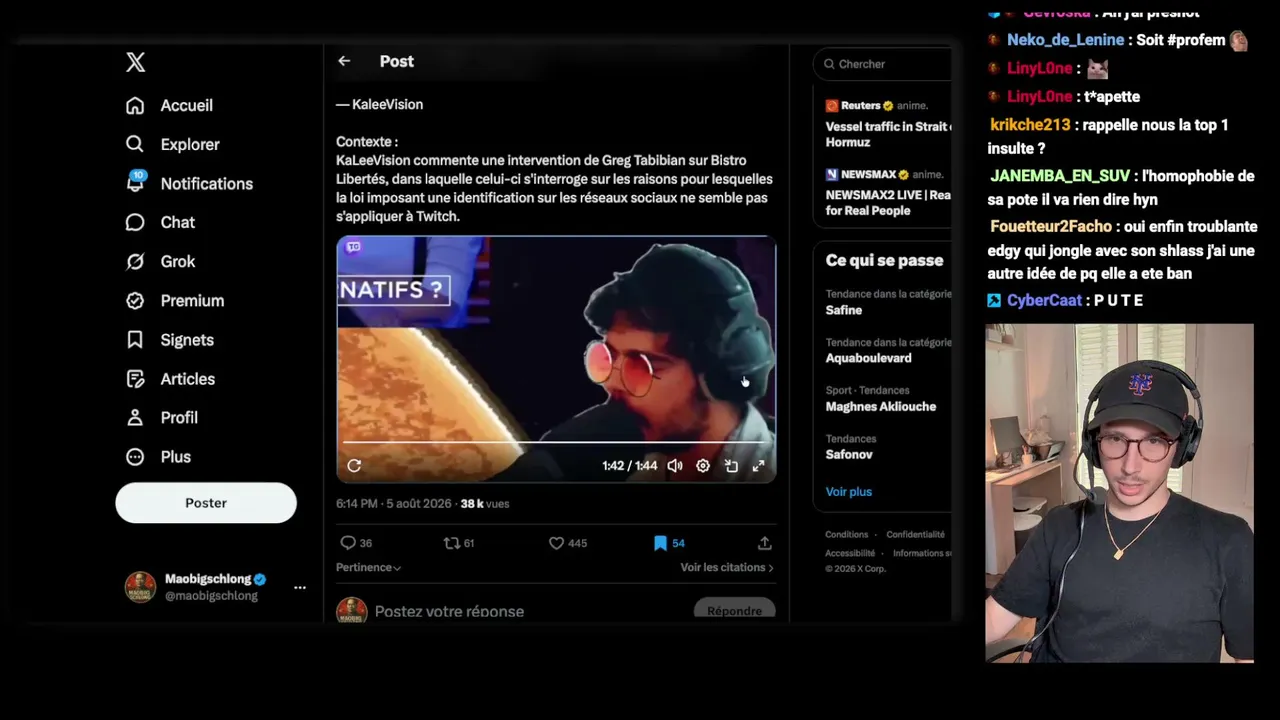1280x720 pixels.
Task: Open Grok from the sidebar
Action: pyautogui.click(x=161, y=261)
